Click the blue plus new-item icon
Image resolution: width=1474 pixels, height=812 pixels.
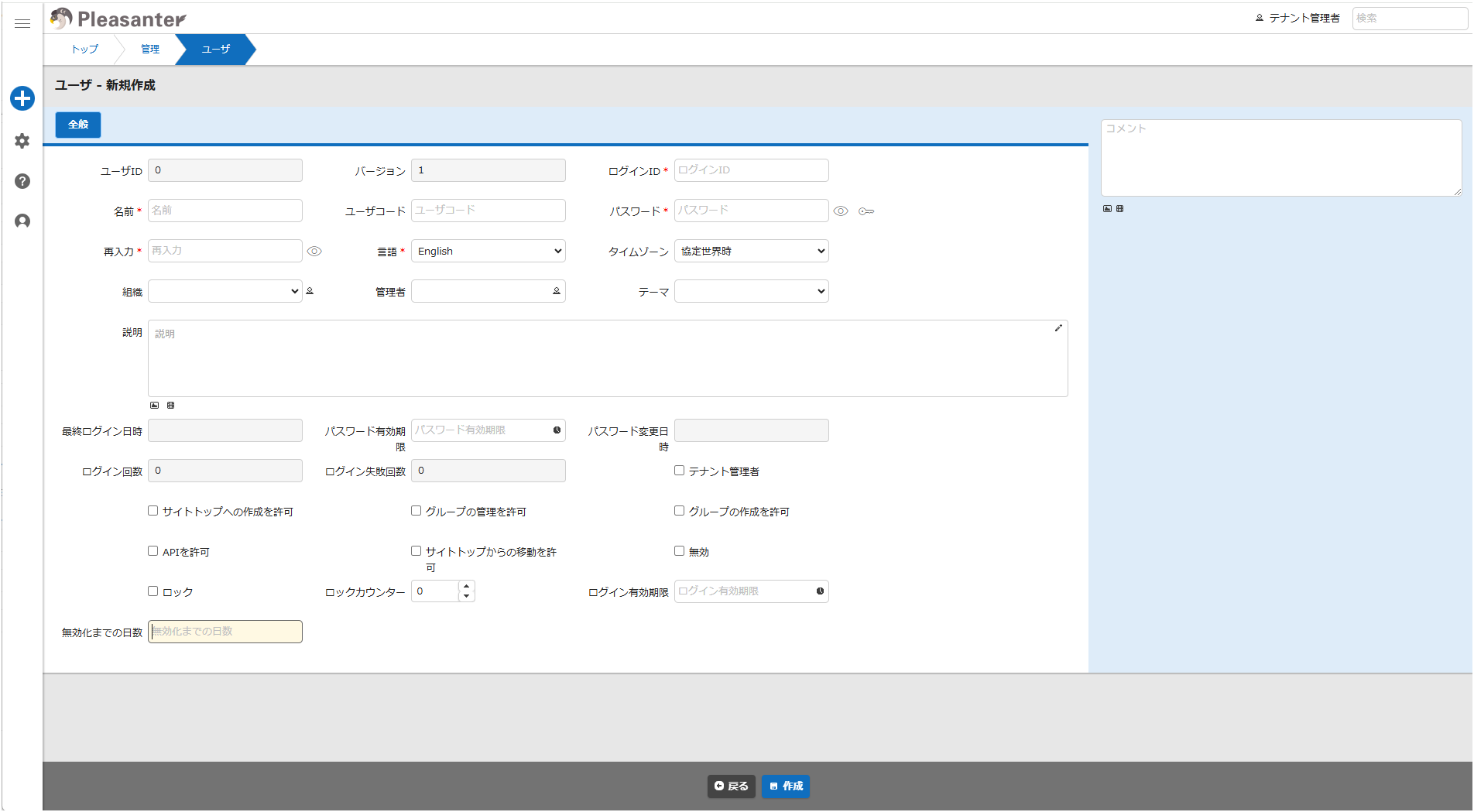tap(22, 98)
